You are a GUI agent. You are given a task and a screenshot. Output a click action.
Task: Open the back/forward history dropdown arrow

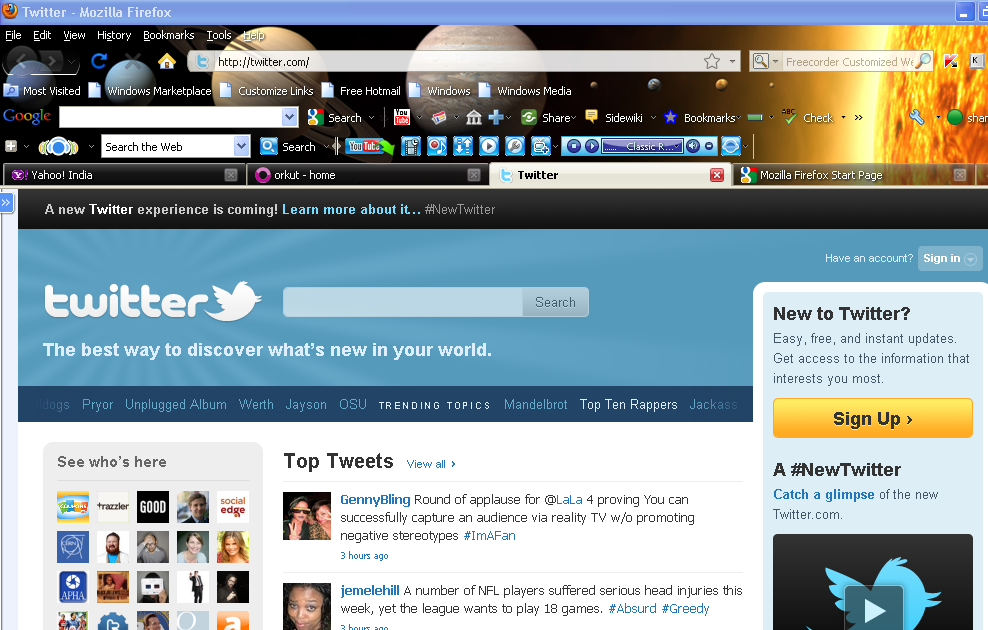tap(73, 62)
